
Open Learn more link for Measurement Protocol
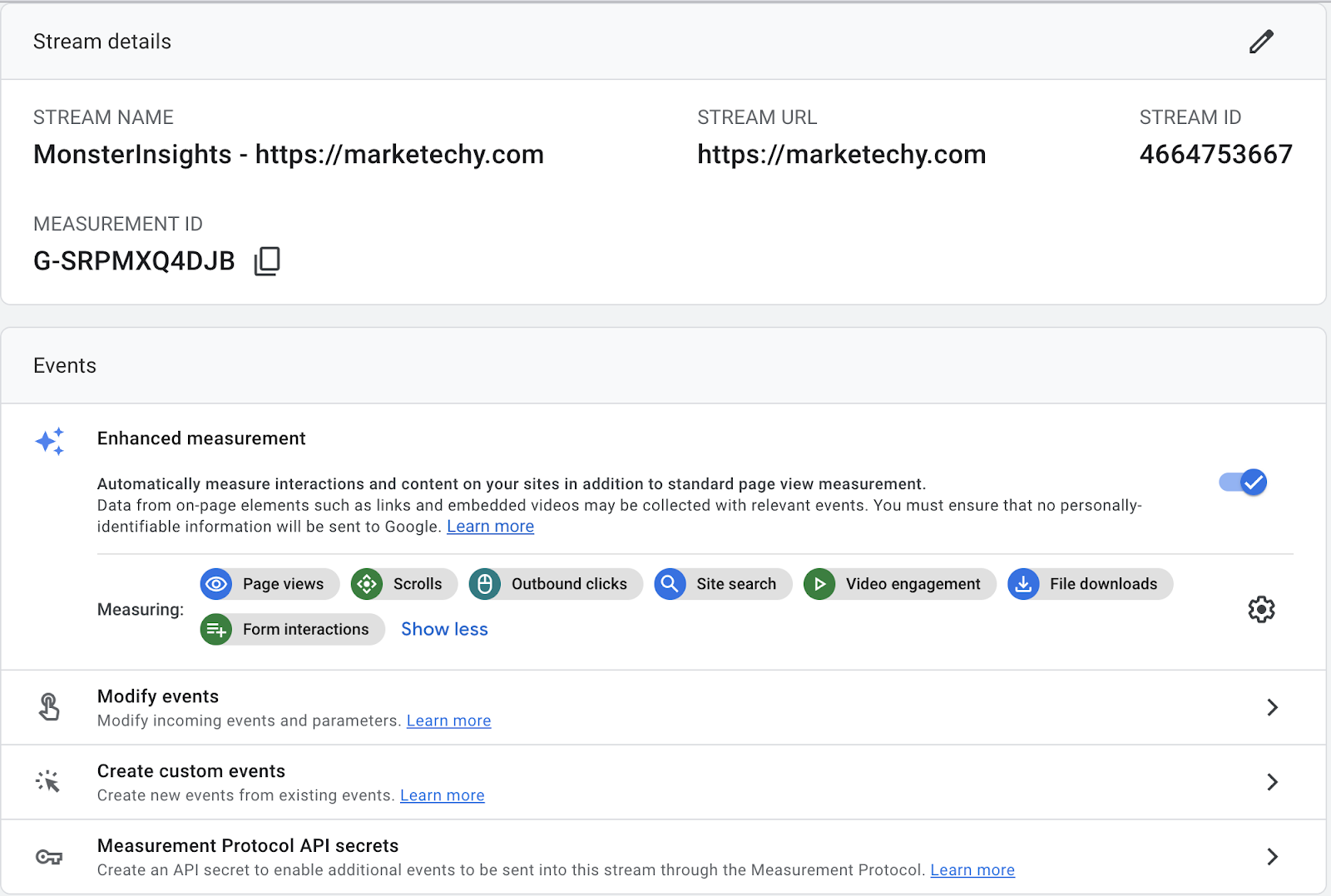pyautogui.click(x=972, y=870)
